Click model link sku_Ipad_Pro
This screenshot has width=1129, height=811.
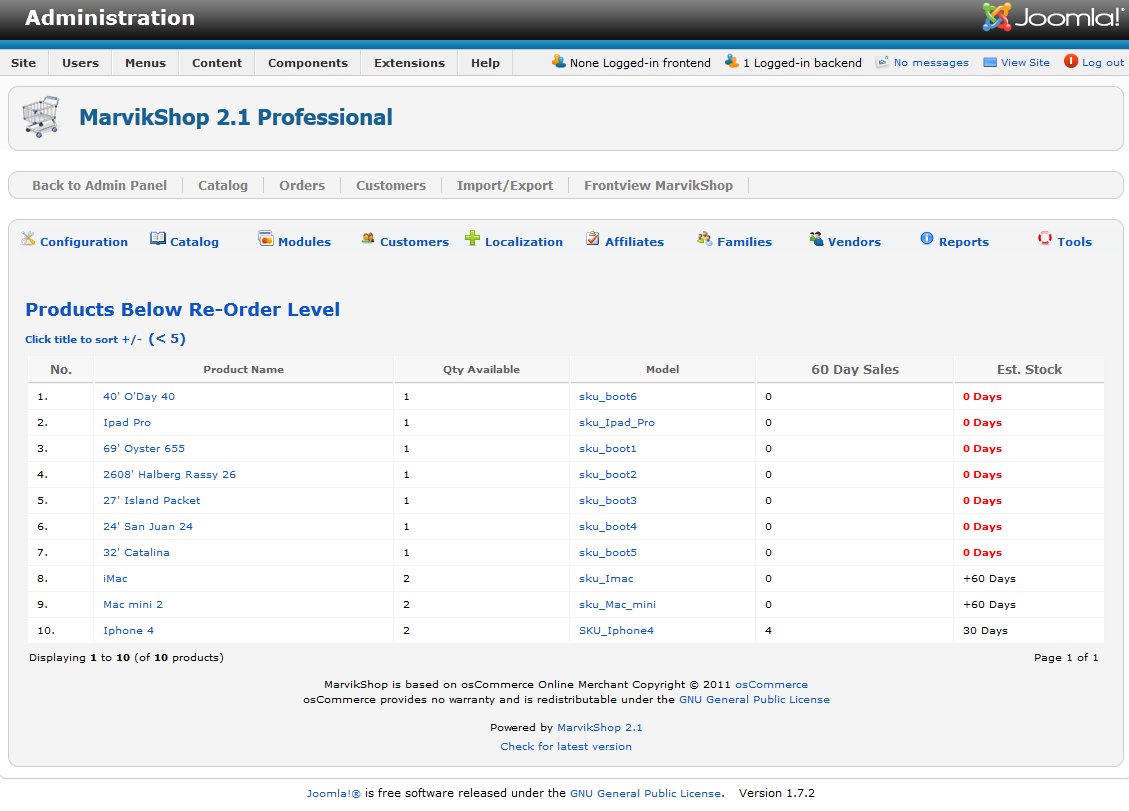point(617,422)
